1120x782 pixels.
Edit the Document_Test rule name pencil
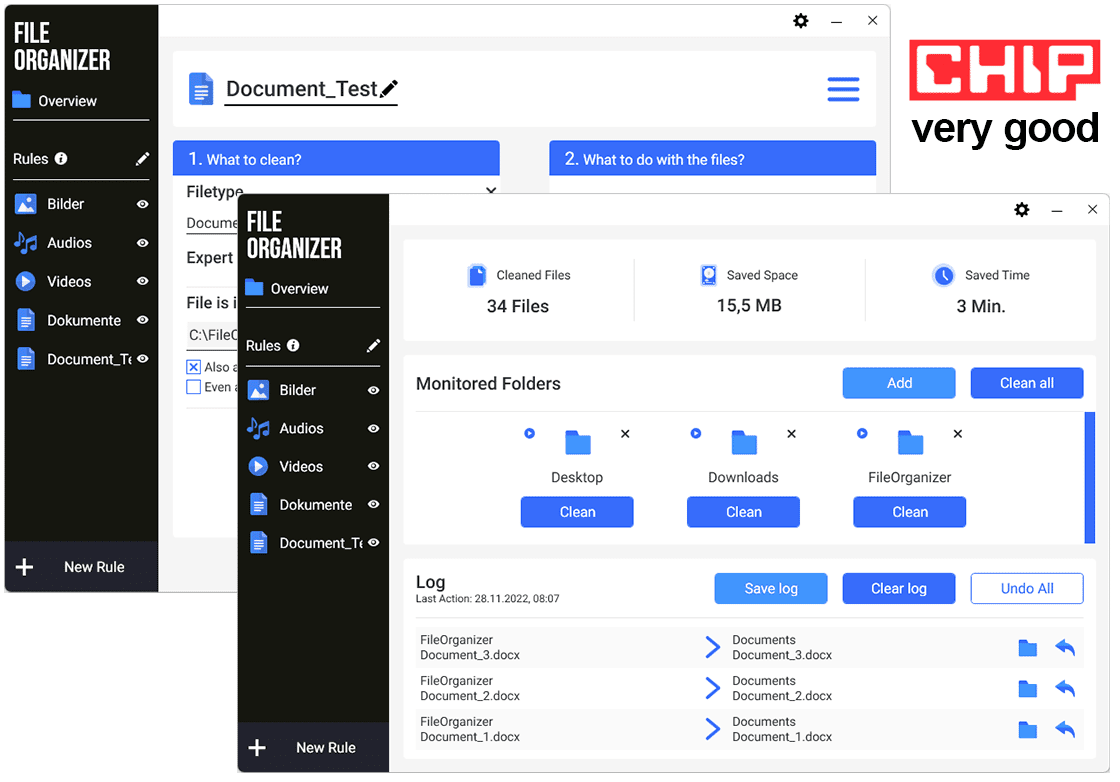coord(389,89)
